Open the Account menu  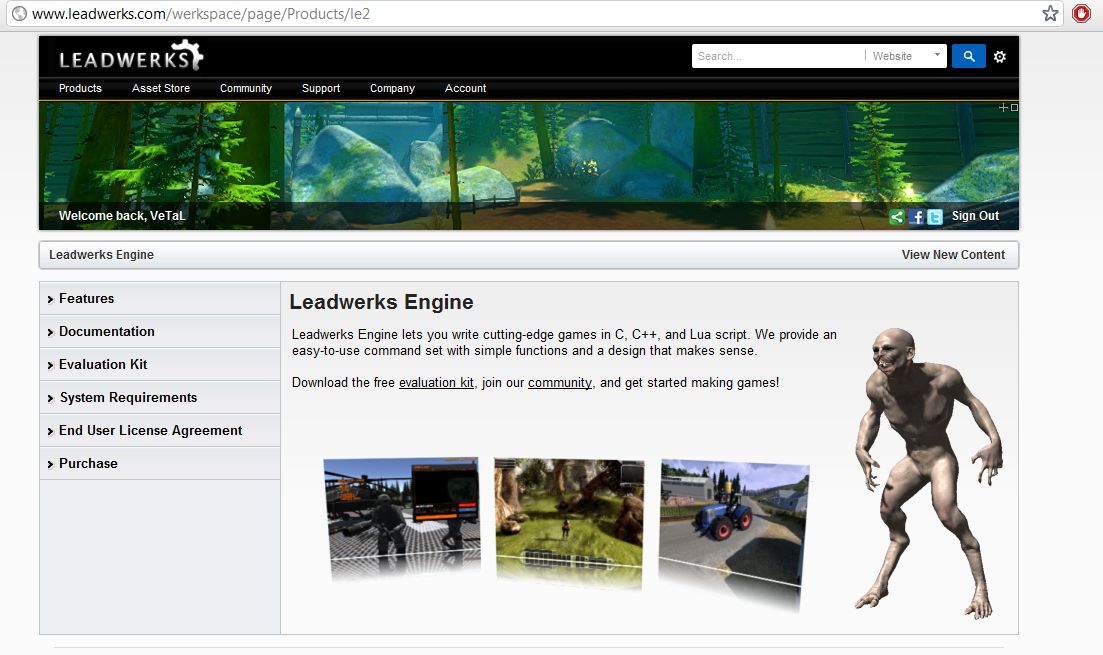point(466,89)
